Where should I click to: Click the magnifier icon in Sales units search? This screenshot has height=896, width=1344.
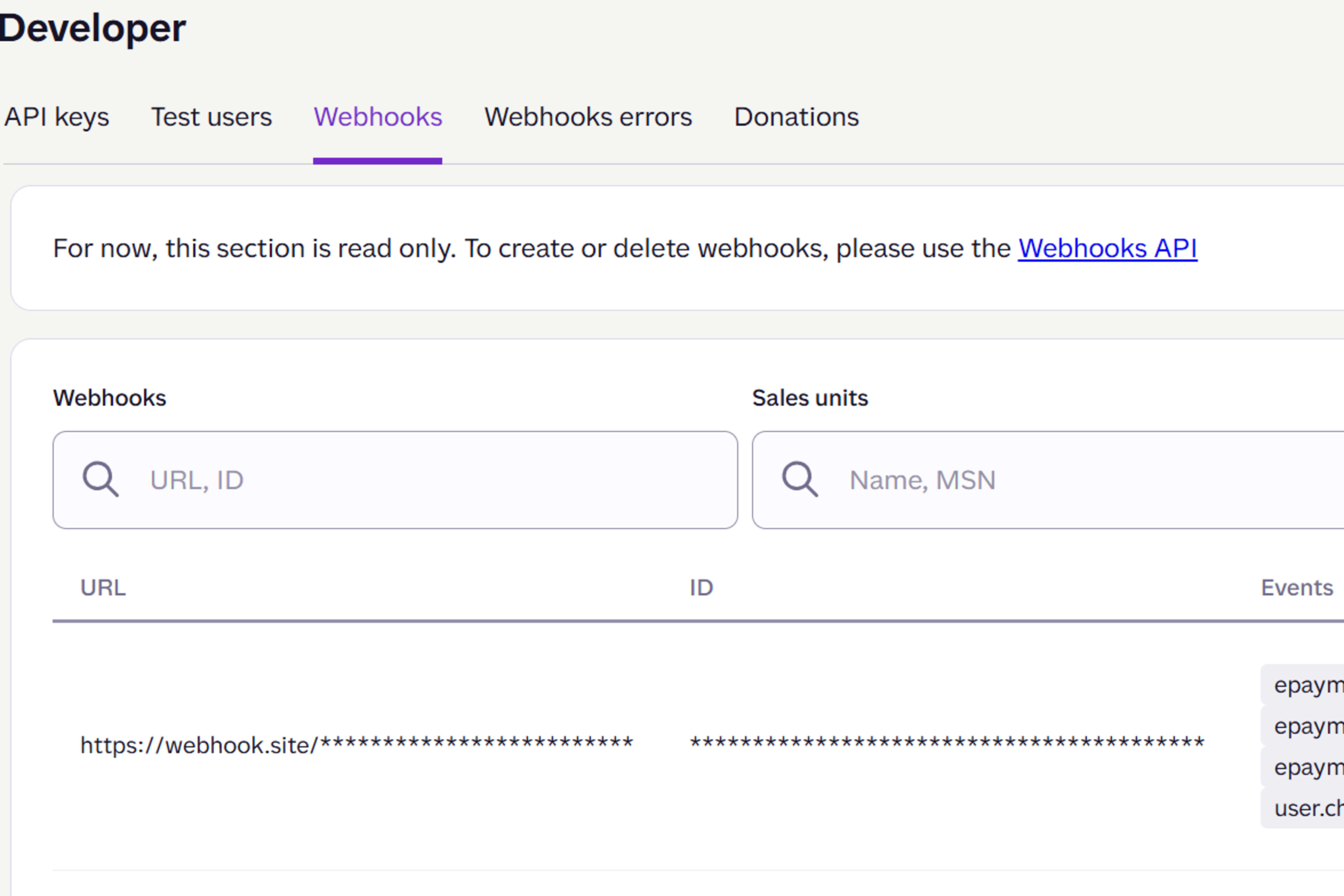point(800,479)
